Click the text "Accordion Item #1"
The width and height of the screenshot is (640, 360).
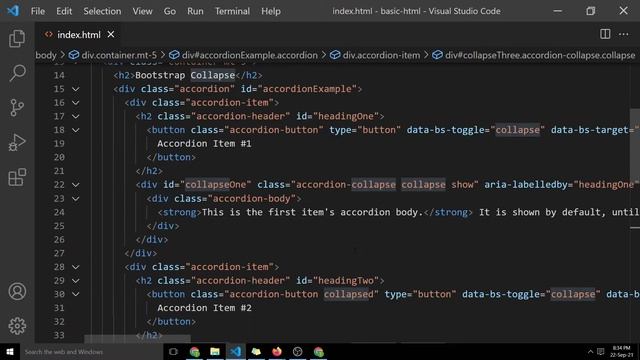point(204,144)
